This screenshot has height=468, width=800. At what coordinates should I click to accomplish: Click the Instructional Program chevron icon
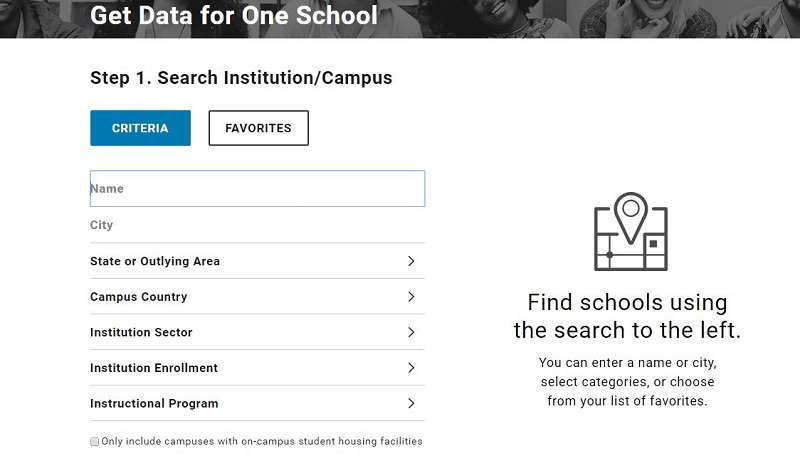click(x=411, y=404)
